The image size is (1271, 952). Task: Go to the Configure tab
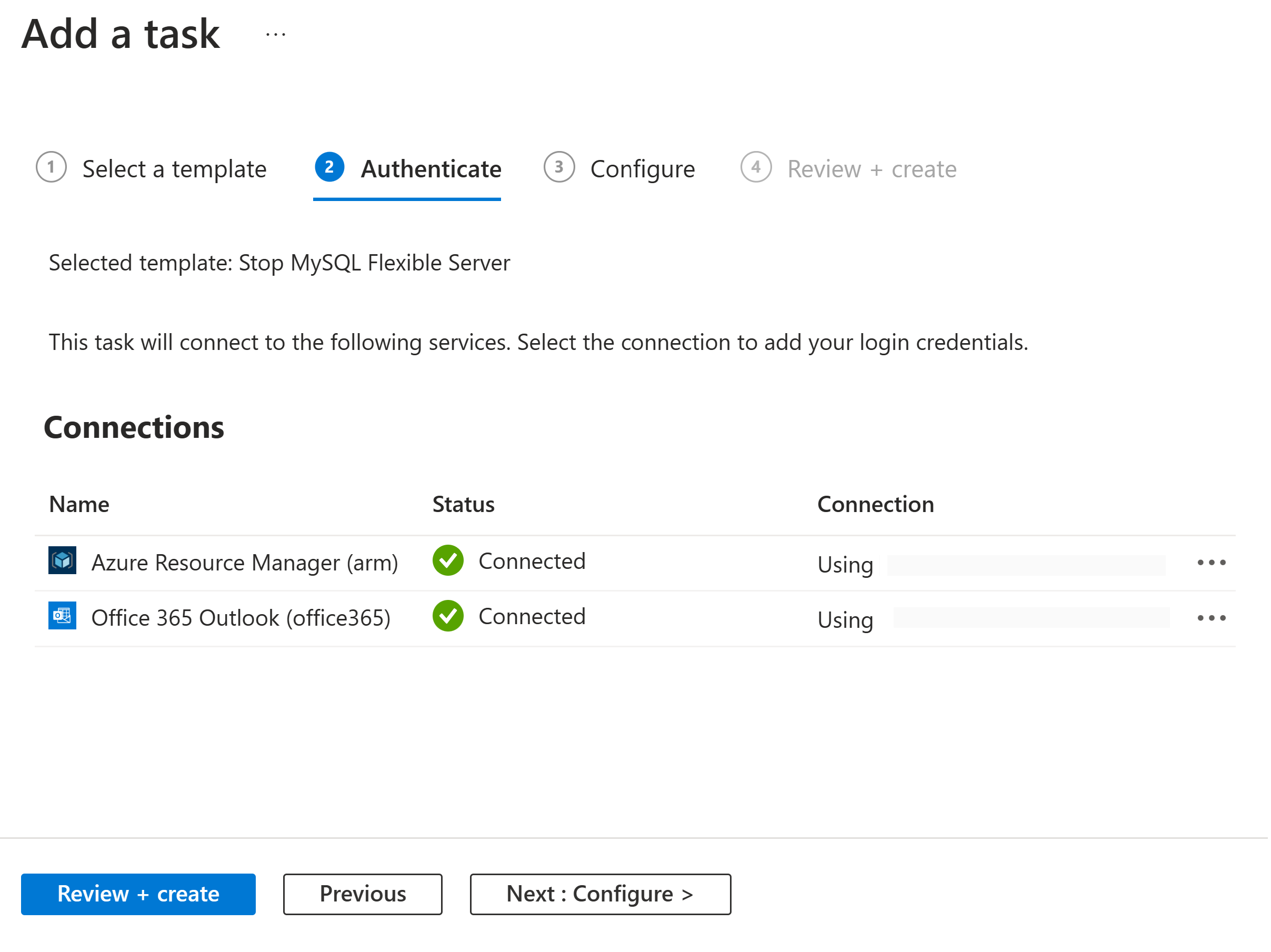click(x=644, y=169)
